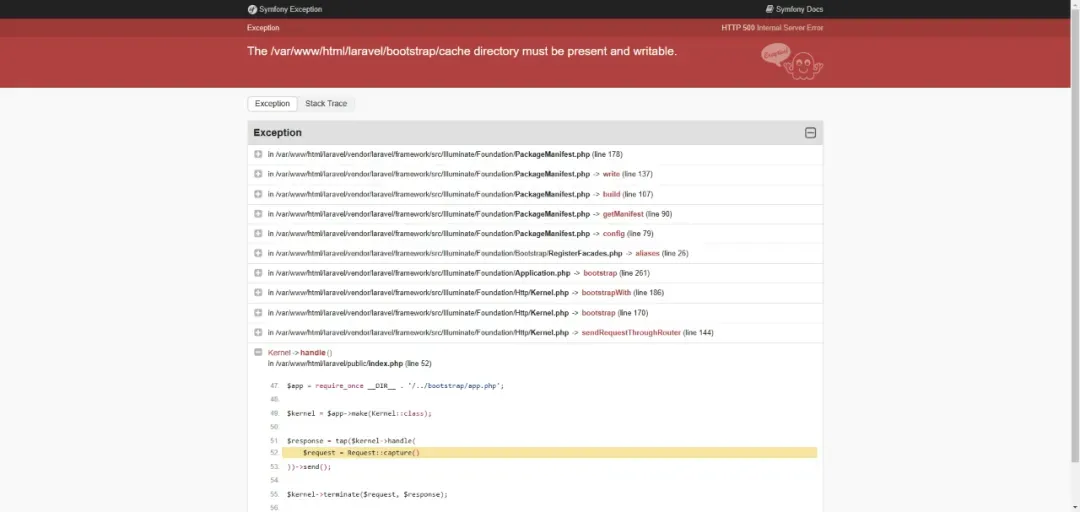Expand the RegisterFacades aliases trace entry
Screen dimensions: 1080x512
tap(258, 253)
